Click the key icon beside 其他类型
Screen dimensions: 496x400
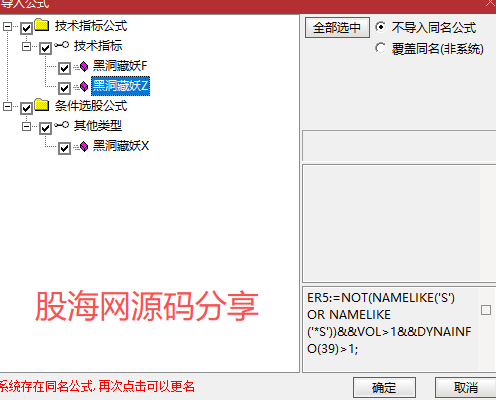(x=62, y=125)
